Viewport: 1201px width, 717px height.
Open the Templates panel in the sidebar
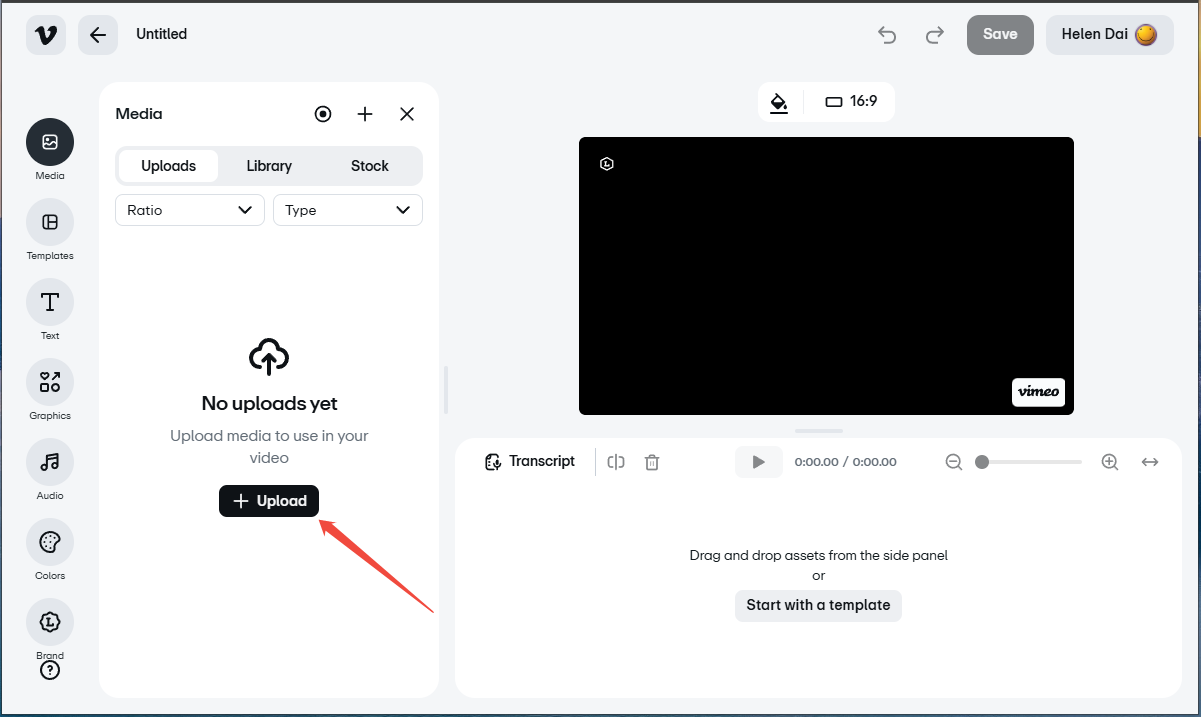(49, 224)
